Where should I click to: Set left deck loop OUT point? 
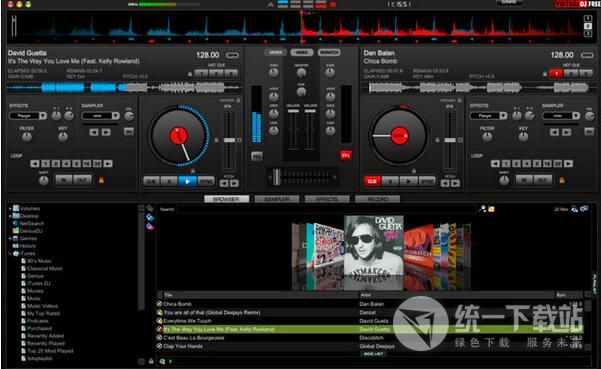click(82, 180)
